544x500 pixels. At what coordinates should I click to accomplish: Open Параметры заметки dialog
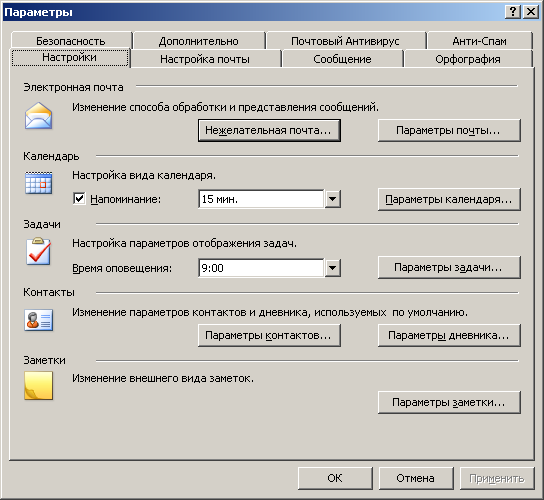(x=449, y=402)
